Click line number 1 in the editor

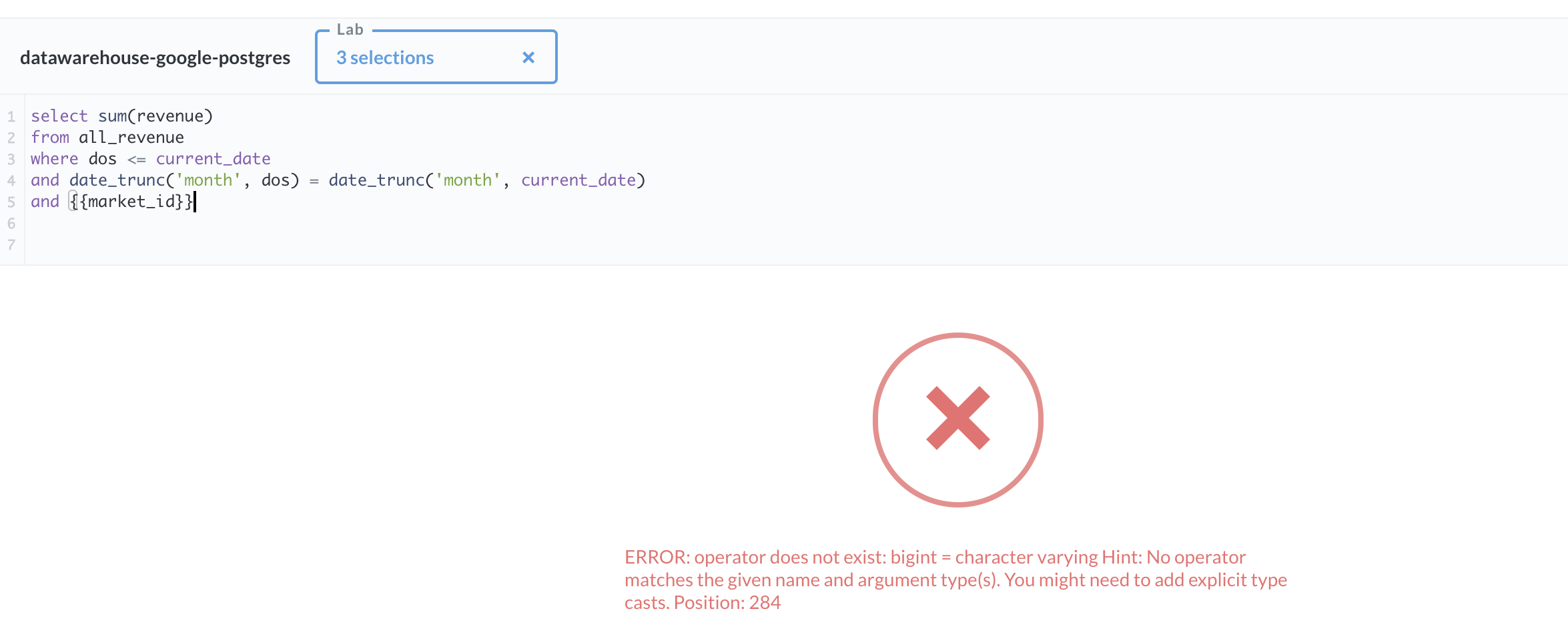(11, 115)
